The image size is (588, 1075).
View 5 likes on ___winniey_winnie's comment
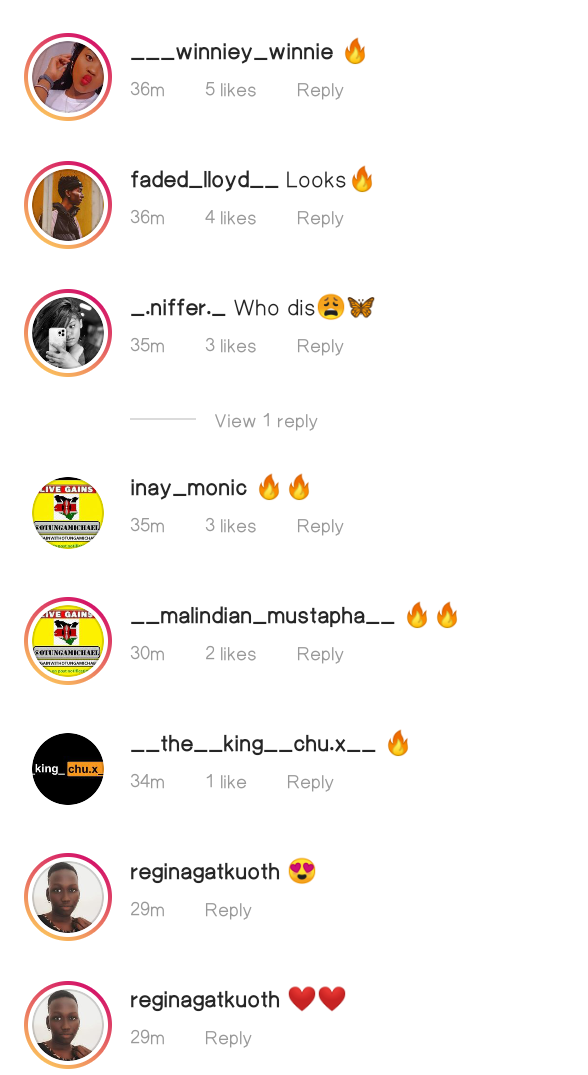point(230,90)
